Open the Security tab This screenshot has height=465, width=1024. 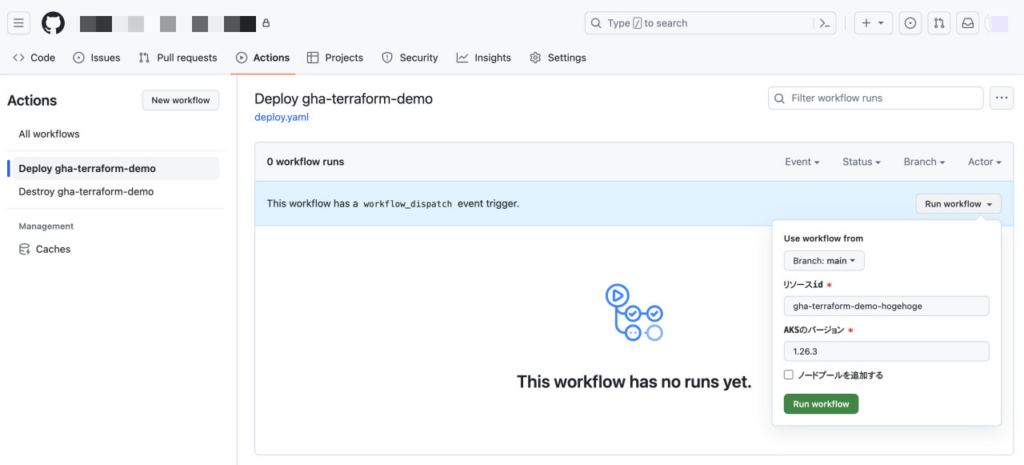(x=409, y=57)
